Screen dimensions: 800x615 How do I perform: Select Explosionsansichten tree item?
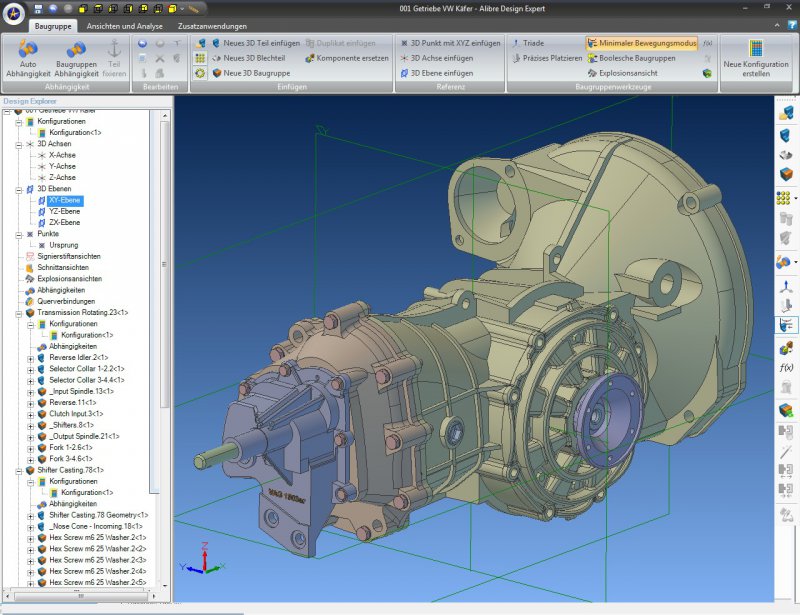69,279
